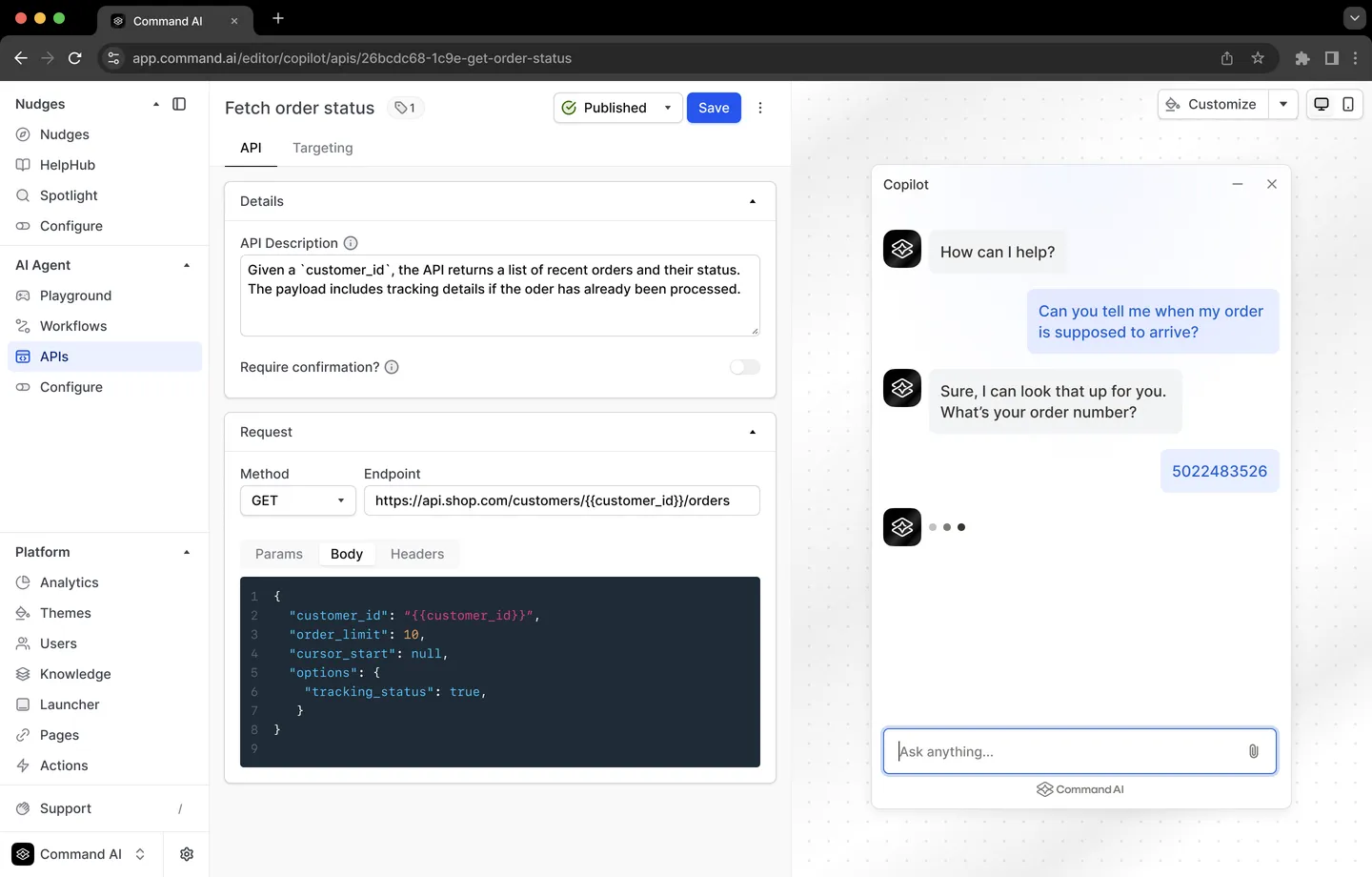Screen dimensions: 1372x877
Task: Collapse the sidebar panel icon
Action: point(179,104)
